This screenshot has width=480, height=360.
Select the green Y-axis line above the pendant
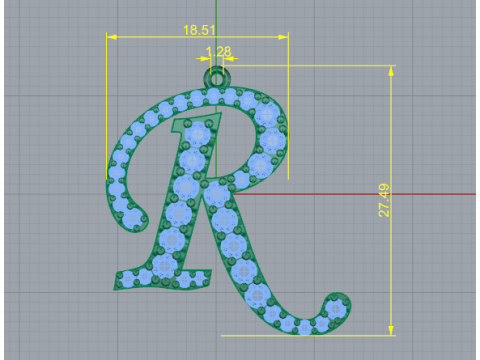[216, 33]
